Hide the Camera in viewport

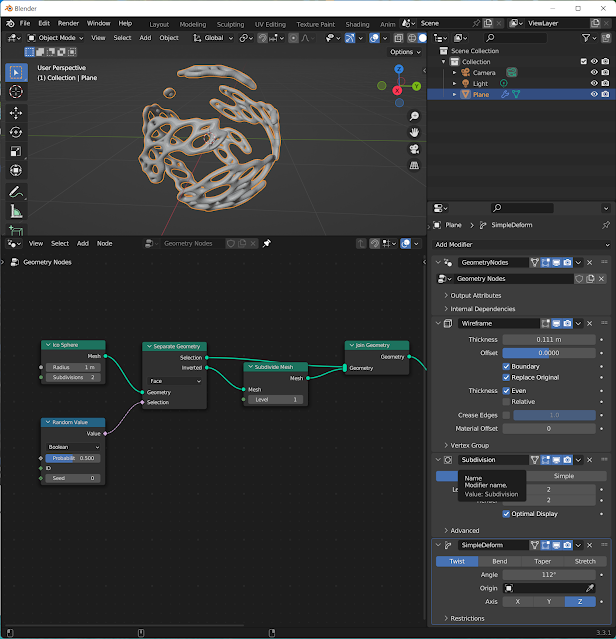[x=594, y=73]
